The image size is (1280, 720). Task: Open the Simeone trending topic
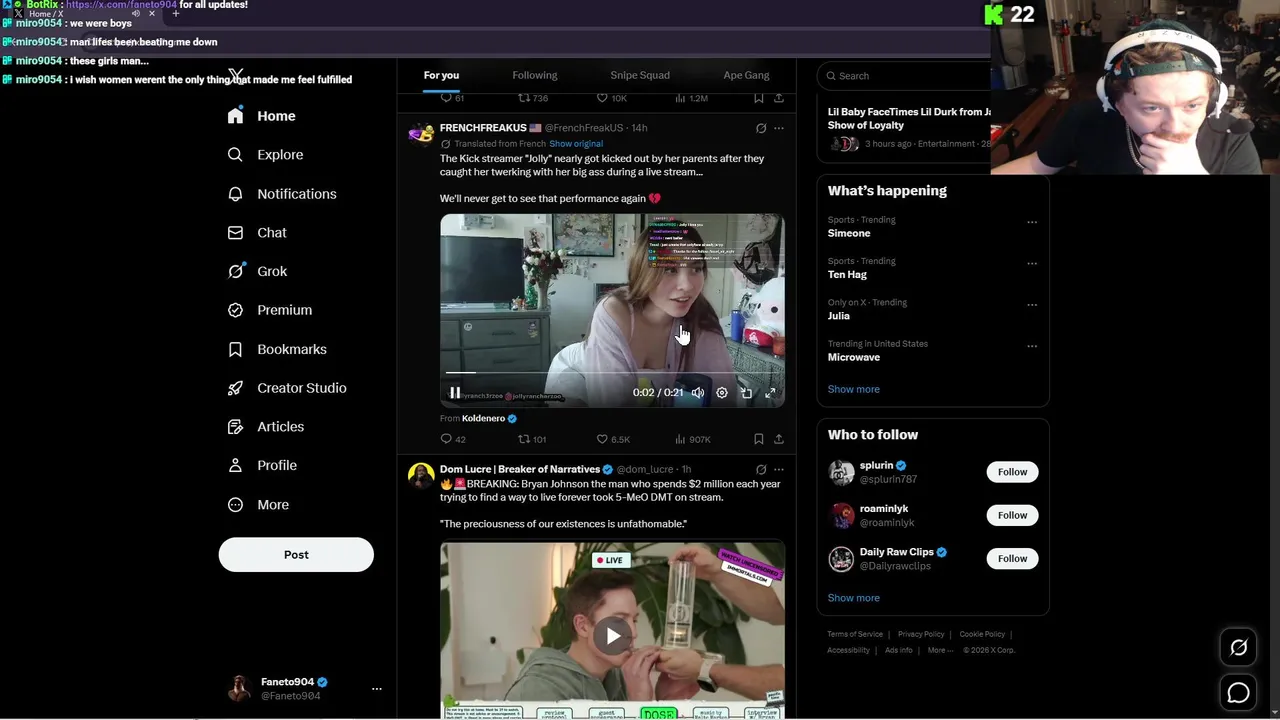[849, 233]
